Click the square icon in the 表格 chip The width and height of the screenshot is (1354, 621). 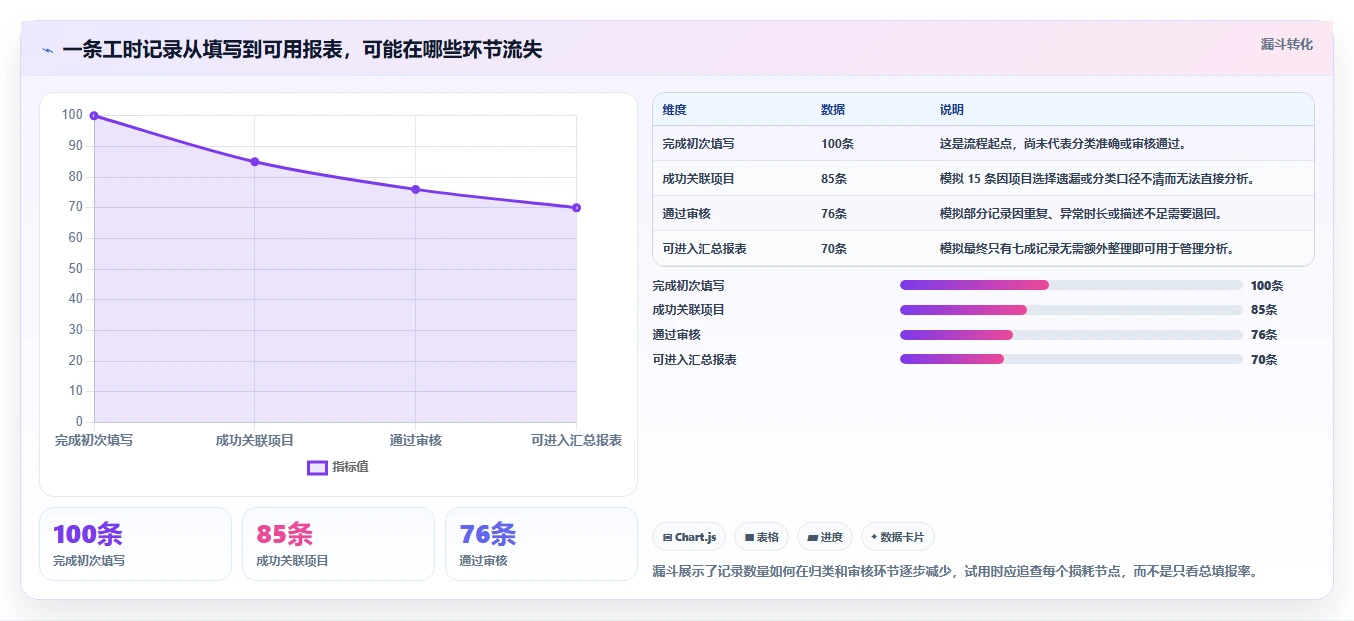[x=749, y=537]
